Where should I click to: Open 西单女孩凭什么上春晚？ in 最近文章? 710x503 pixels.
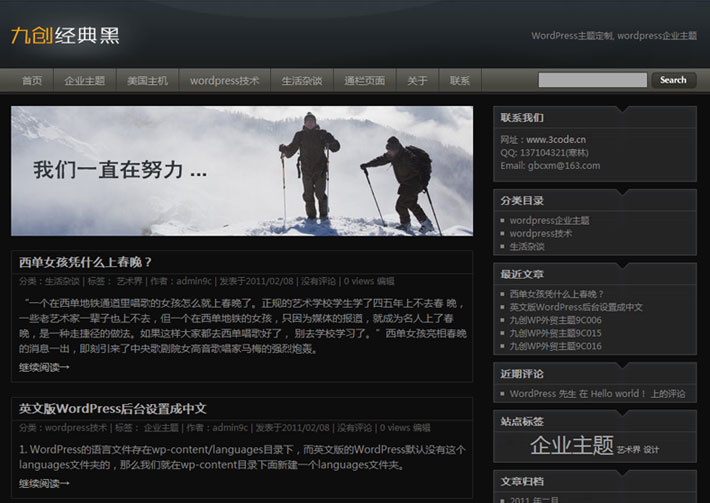tap(556, 294)
